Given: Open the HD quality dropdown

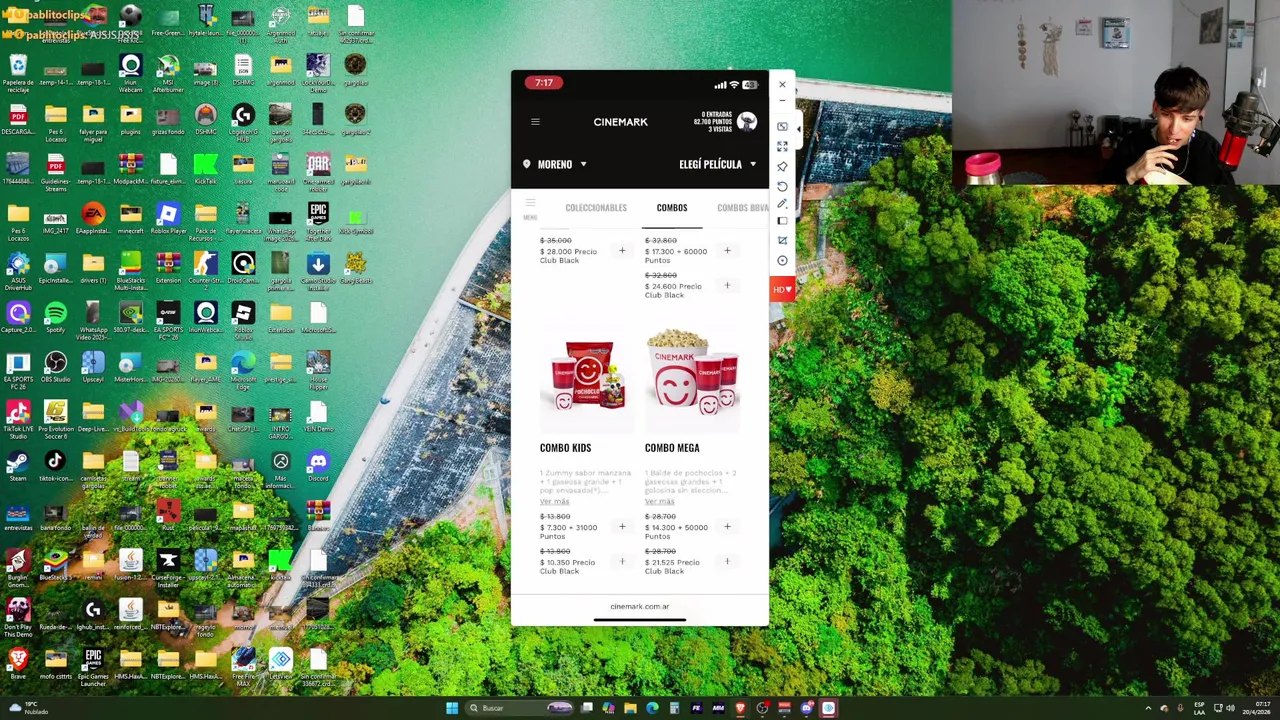Looking at the screenshot, I should pyautogui.click(x=782, y=289).
